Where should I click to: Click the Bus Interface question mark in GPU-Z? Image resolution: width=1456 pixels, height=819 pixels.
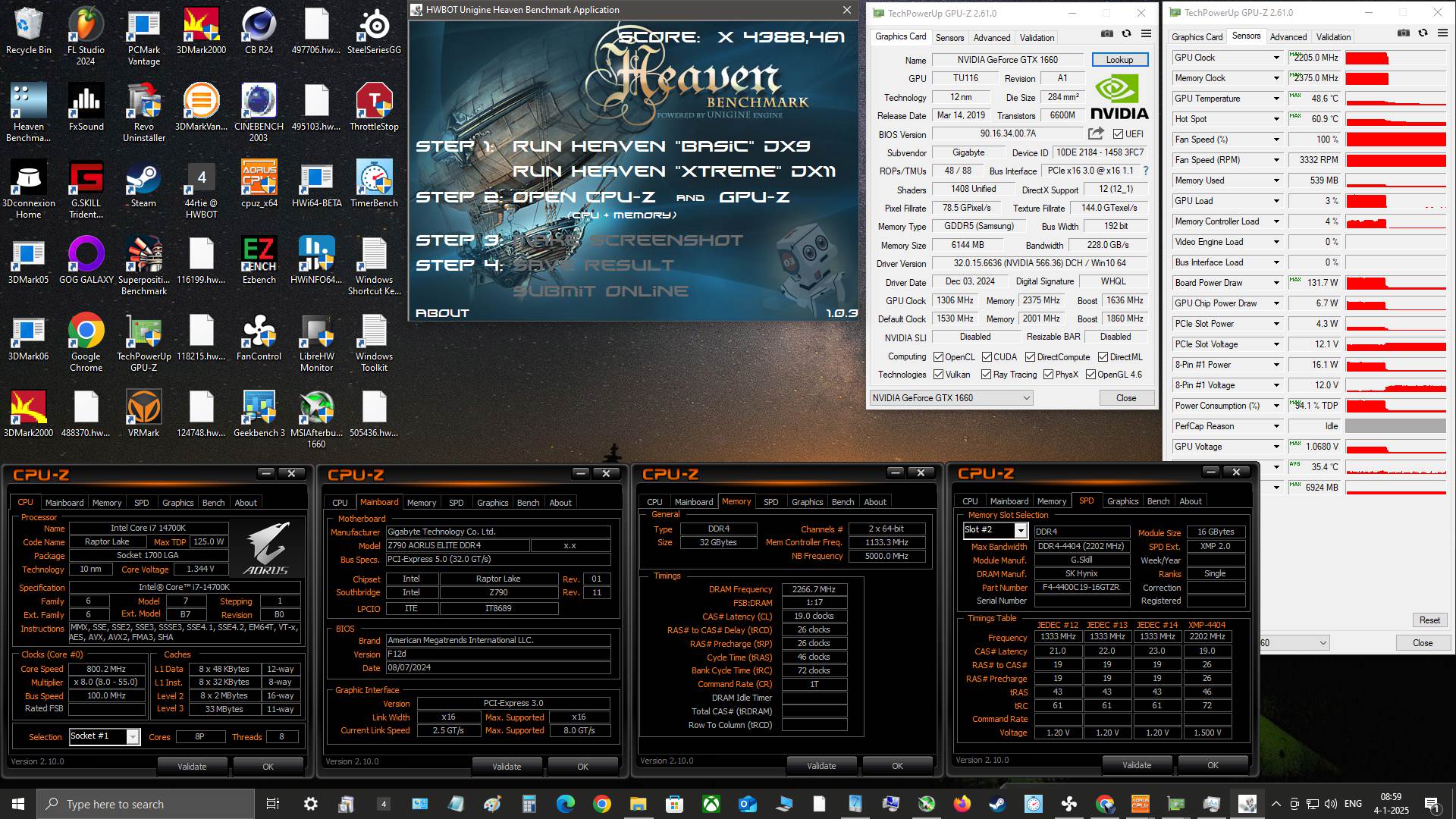pyautogui.click(x=1146, y=171)
